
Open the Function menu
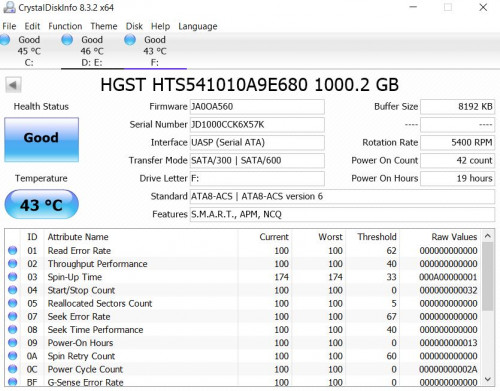coord(65,26)
